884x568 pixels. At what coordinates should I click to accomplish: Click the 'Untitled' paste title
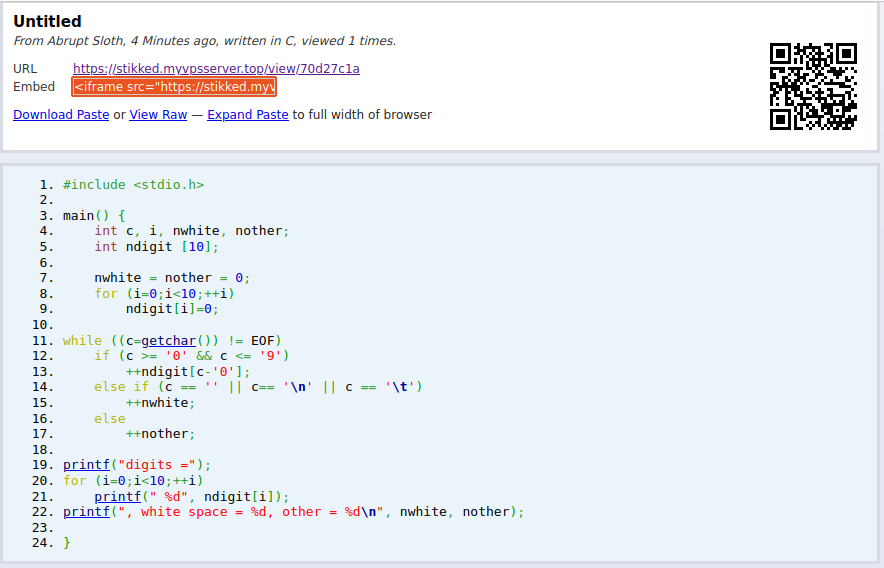[47, 21]
